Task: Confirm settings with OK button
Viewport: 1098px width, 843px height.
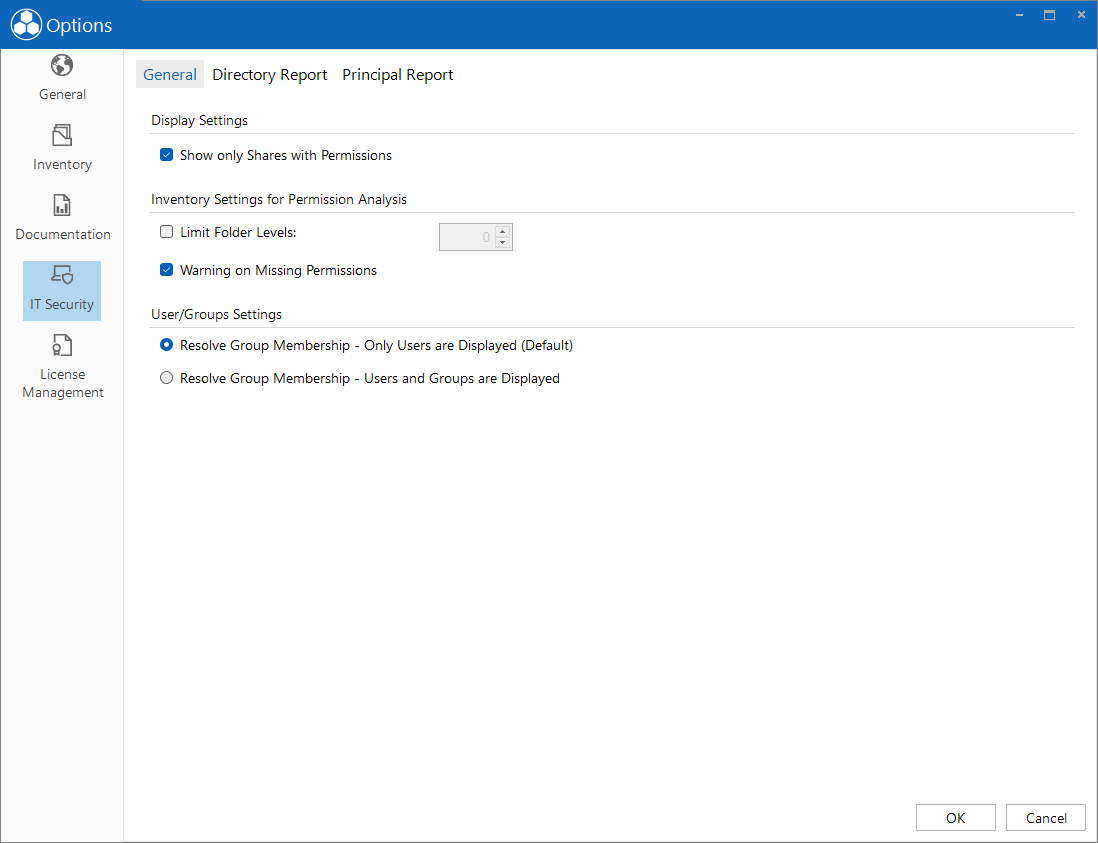Action: pyautogui.click(x=955, y=818)
